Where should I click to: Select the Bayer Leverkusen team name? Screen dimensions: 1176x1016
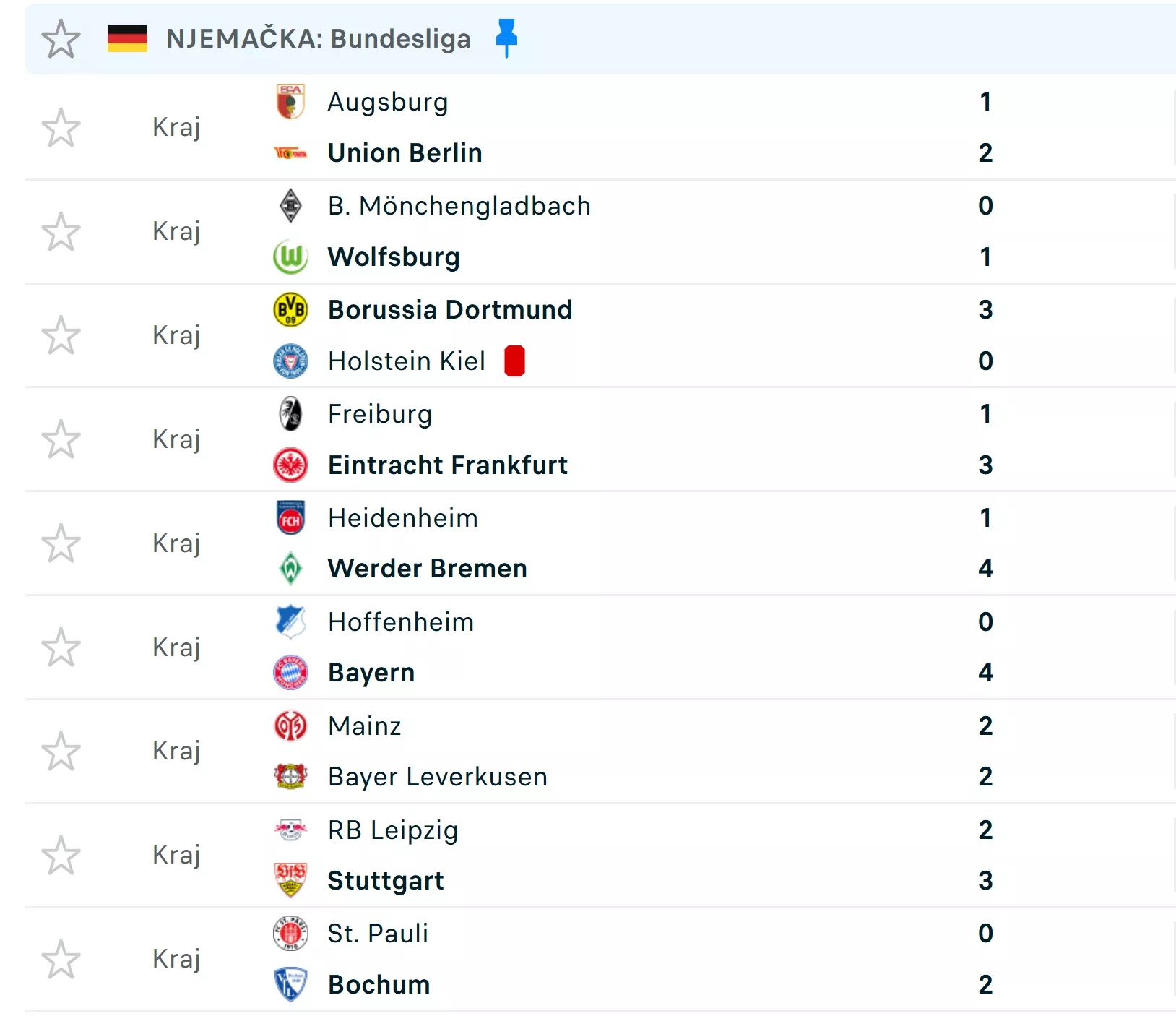(x=437, y=777)
